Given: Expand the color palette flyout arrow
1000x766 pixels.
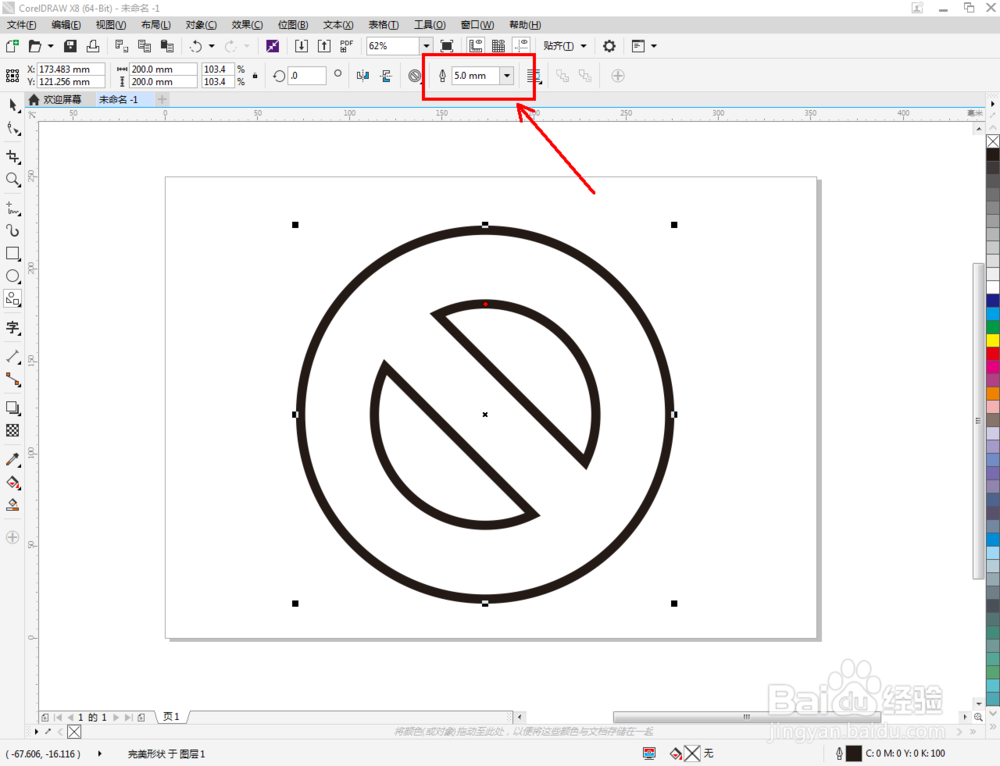Looking at the screenshot, I should pos(993,103).
